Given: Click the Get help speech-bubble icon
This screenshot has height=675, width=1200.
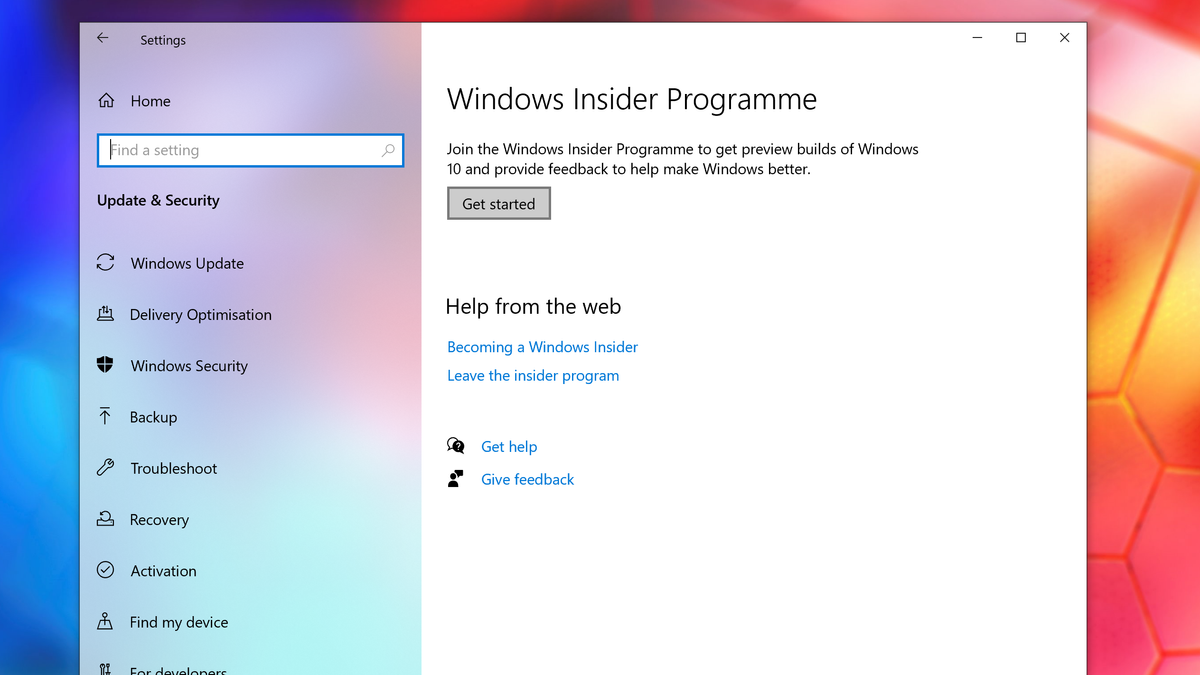Looking at the screenshot, I should [456, 446].
